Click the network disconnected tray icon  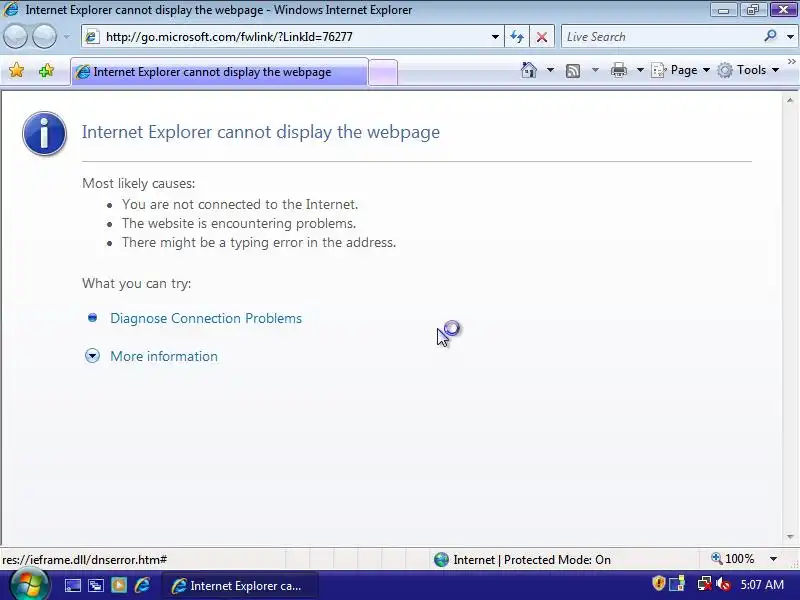coord(705,584)
